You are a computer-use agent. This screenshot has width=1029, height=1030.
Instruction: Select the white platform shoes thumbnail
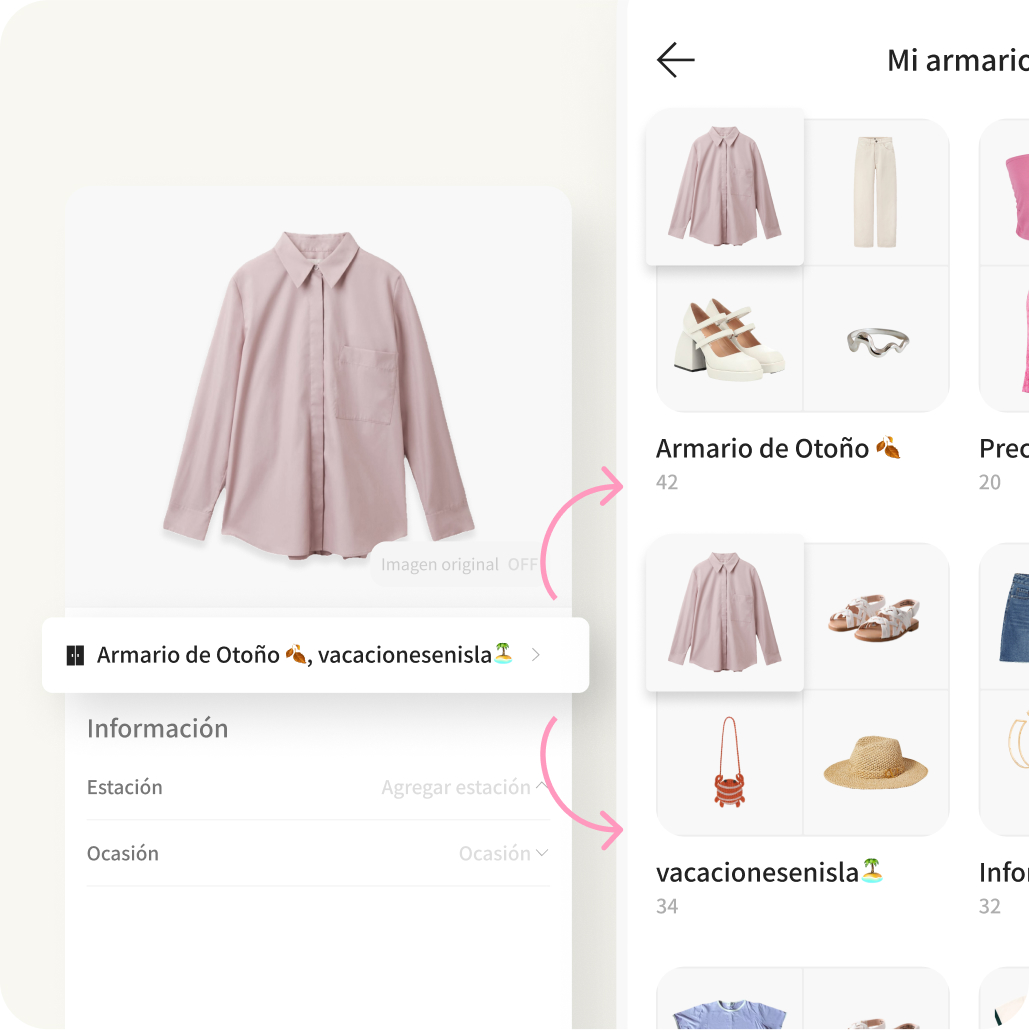729,339
